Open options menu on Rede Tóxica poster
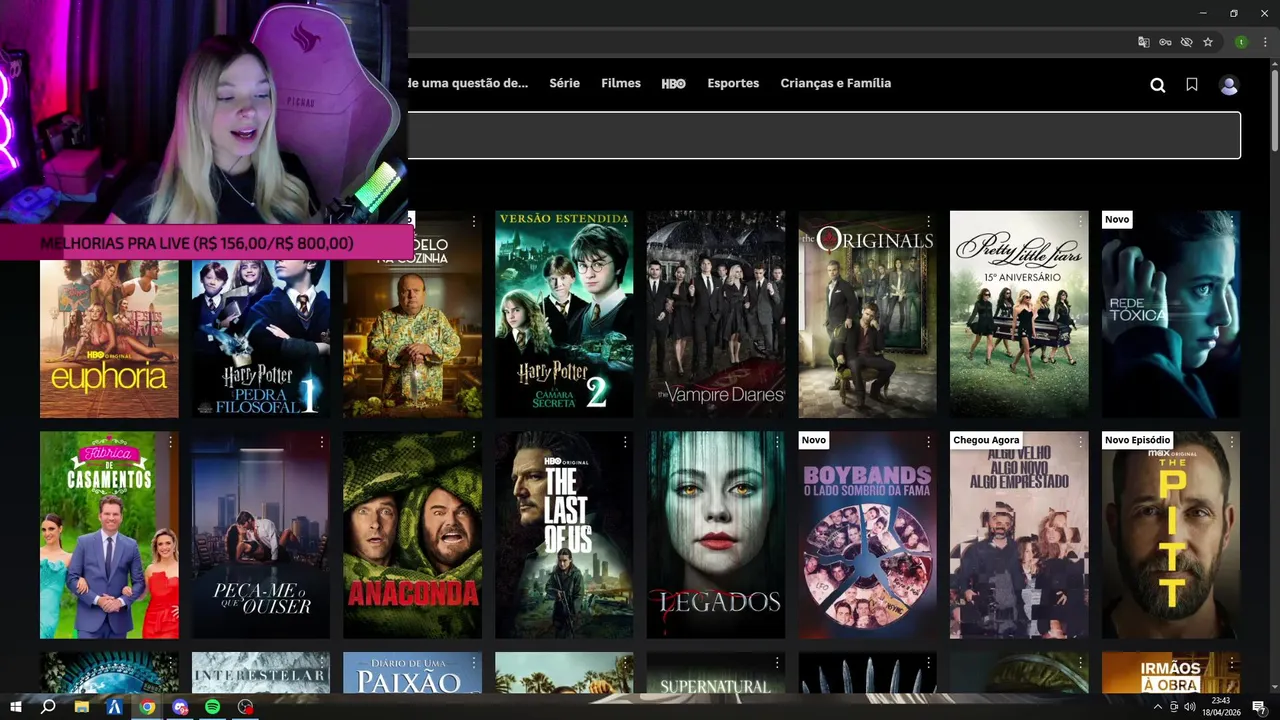 click(1232, 221)
